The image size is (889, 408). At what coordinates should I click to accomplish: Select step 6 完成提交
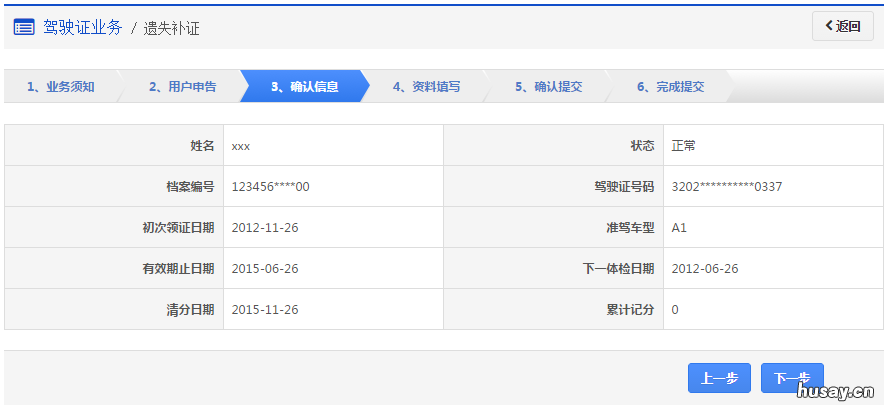coord(670,87)
